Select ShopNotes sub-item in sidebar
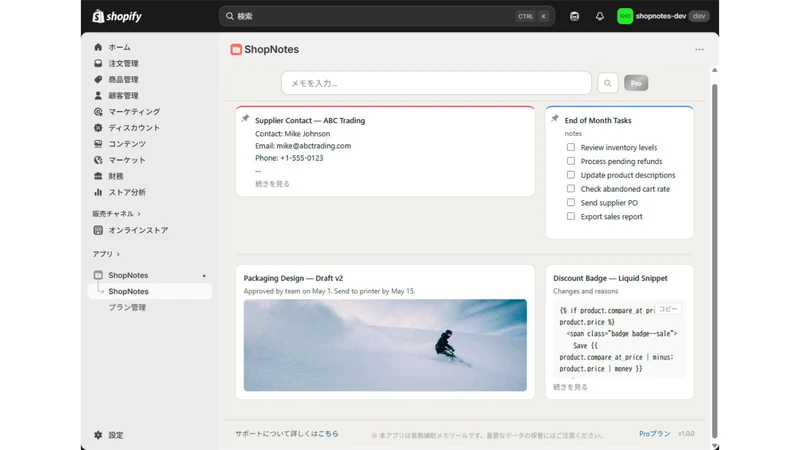Screen dimensions: 800x450 click(149, 291)
